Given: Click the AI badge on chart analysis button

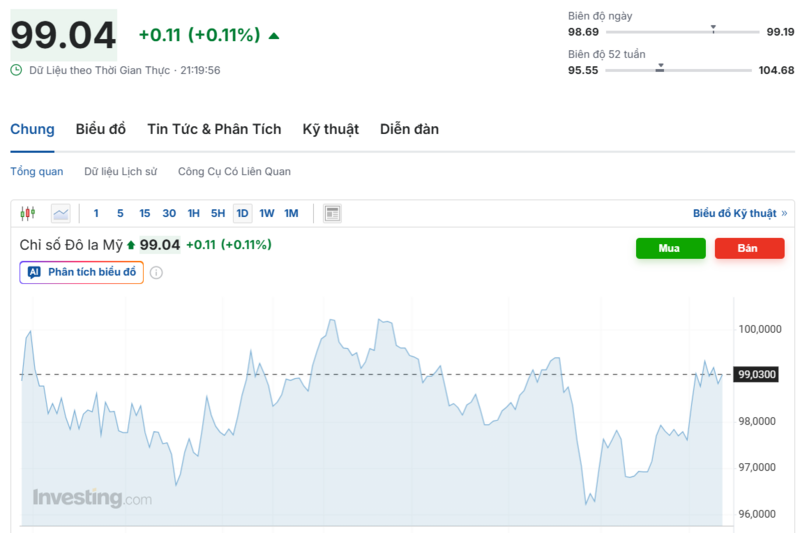Looking at the screenshot, I should (x=34, y=272).
